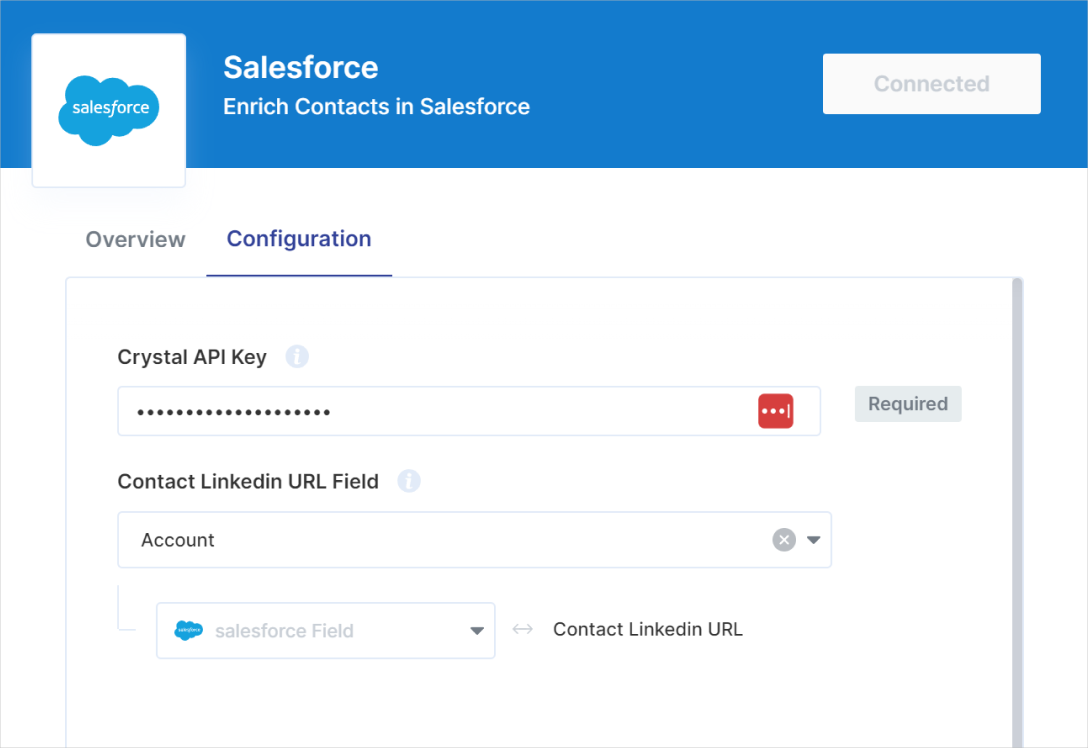The image size is (1088, 748).
Task: Open the salesforce Field dropdown
Action: pyautogui.click(x=325, y=631)
